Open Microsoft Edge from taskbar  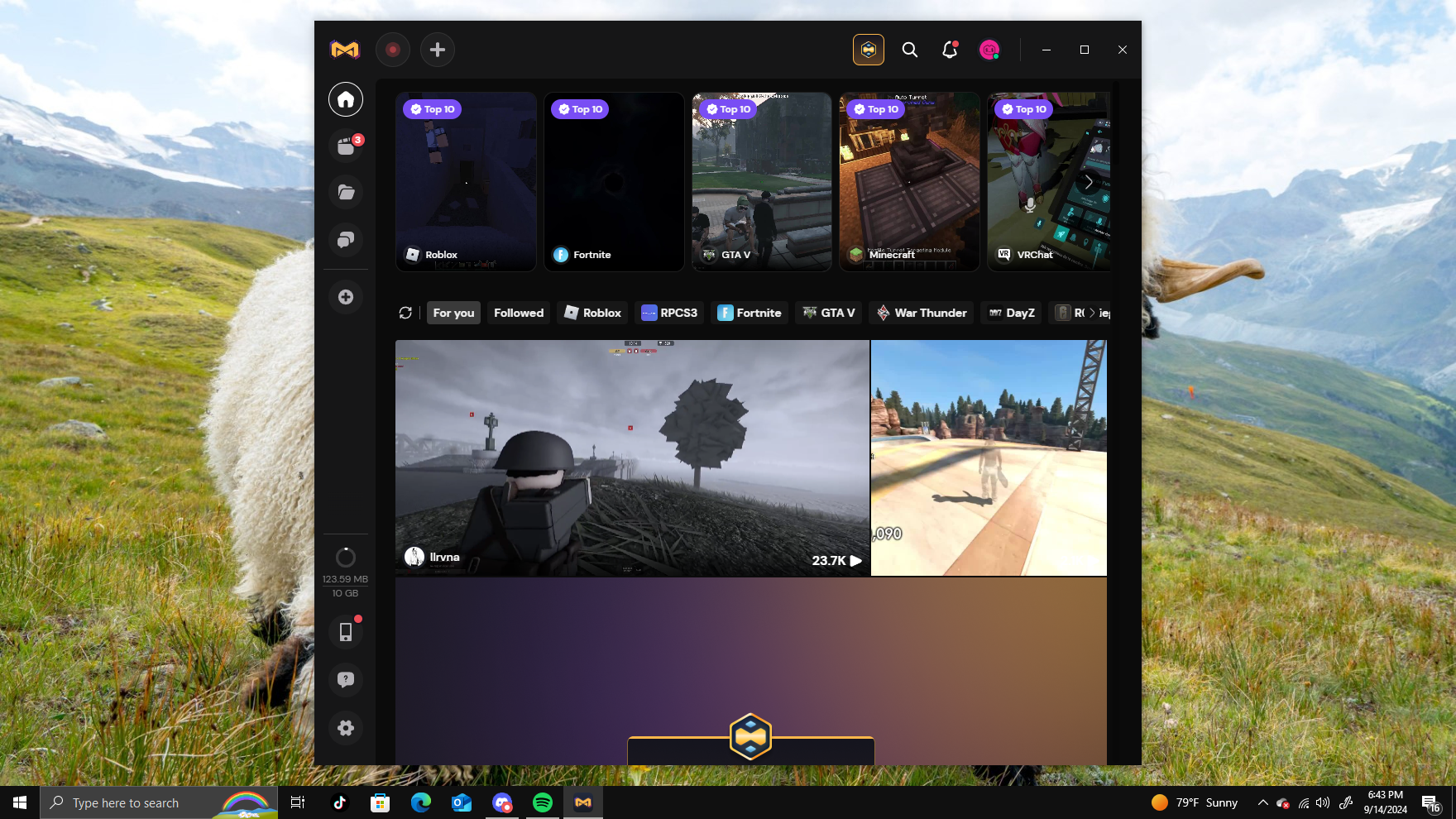[x=420, y=802]
